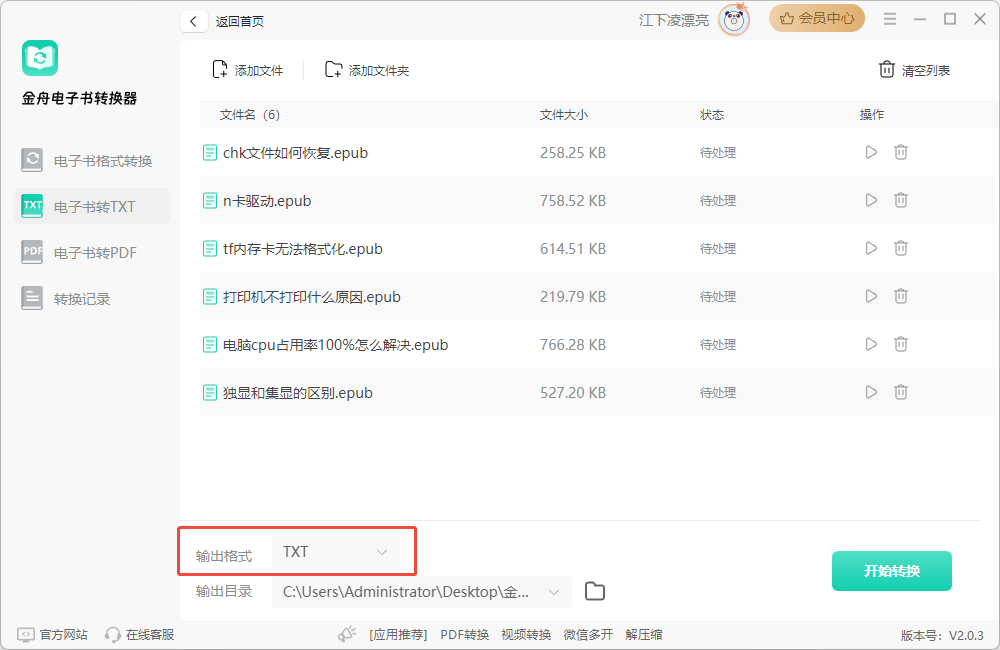
Task: Click file icon of 独显和集显的区别.epub
Action: (209, 392)
